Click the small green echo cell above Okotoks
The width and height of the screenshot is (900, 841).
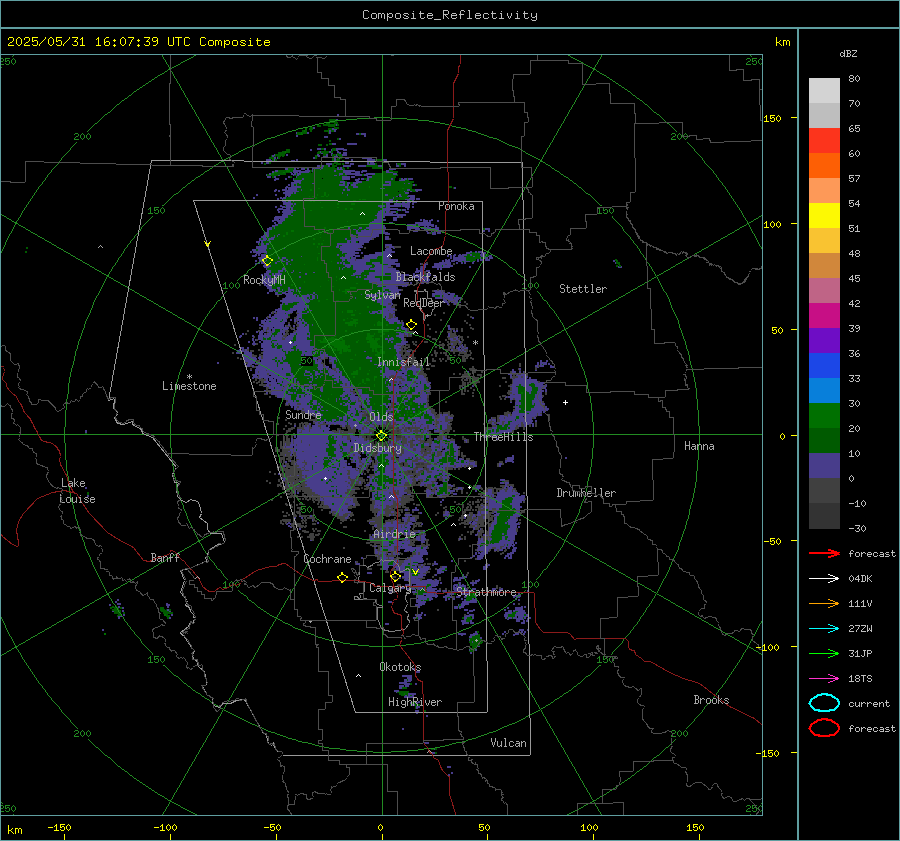[475, 640]
